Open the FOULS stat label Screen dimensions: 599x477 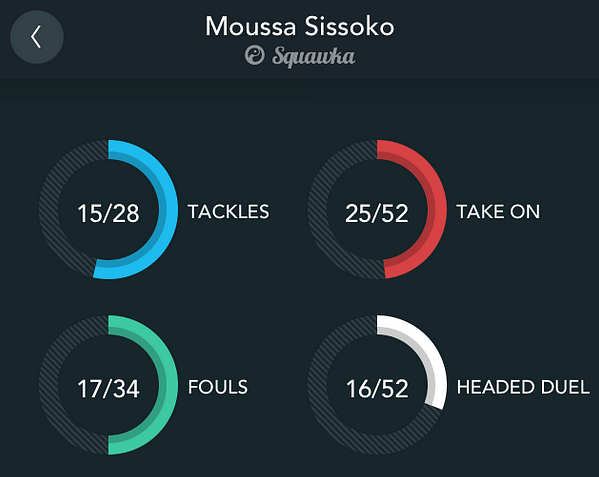[218, 387]
